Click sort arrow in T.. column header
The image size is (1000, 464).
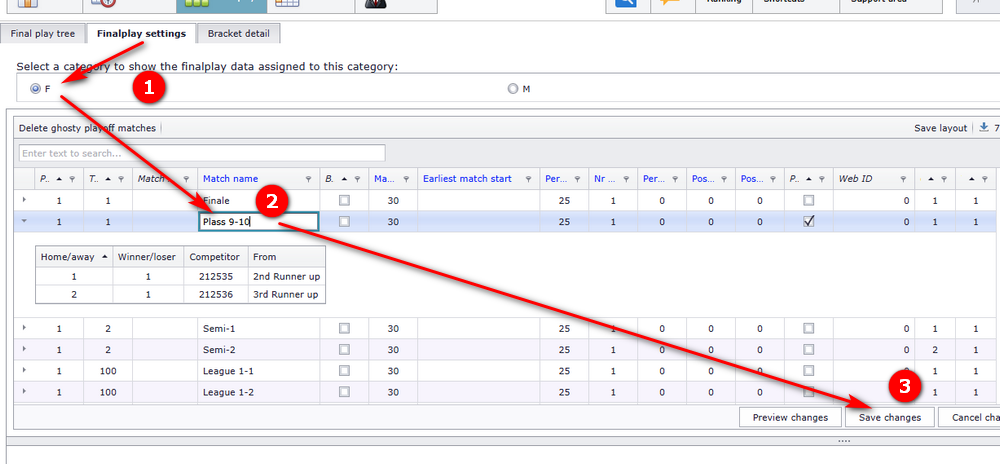click(108, 179)
